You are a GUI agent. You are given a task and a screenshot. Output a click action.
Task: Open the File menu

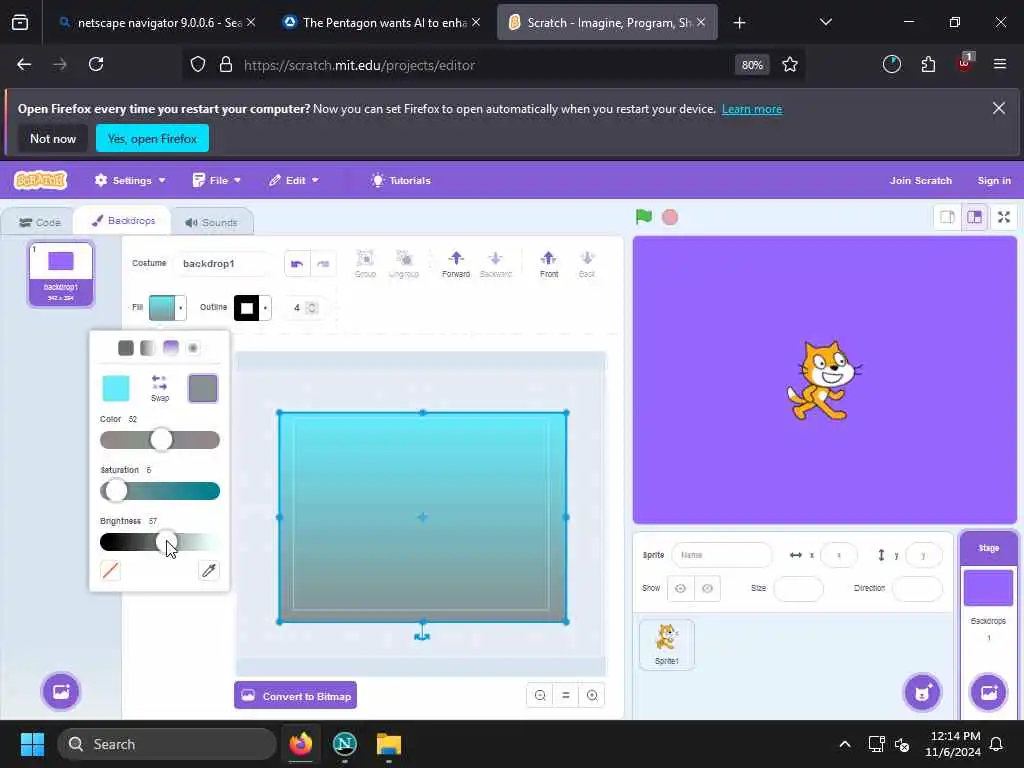coord(217,180)
